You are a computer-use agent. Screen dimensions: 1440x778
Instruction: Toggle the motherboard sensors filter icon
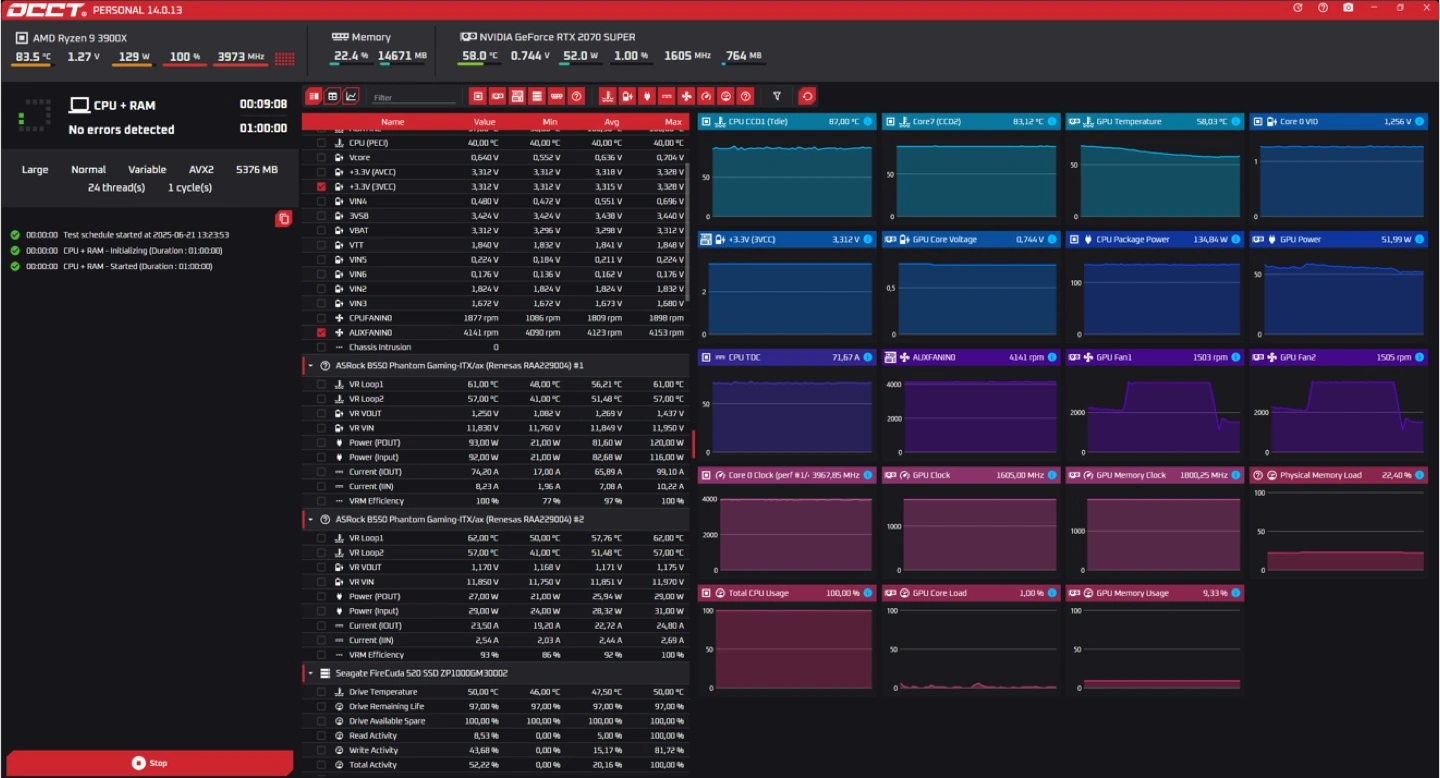[517, 96]
